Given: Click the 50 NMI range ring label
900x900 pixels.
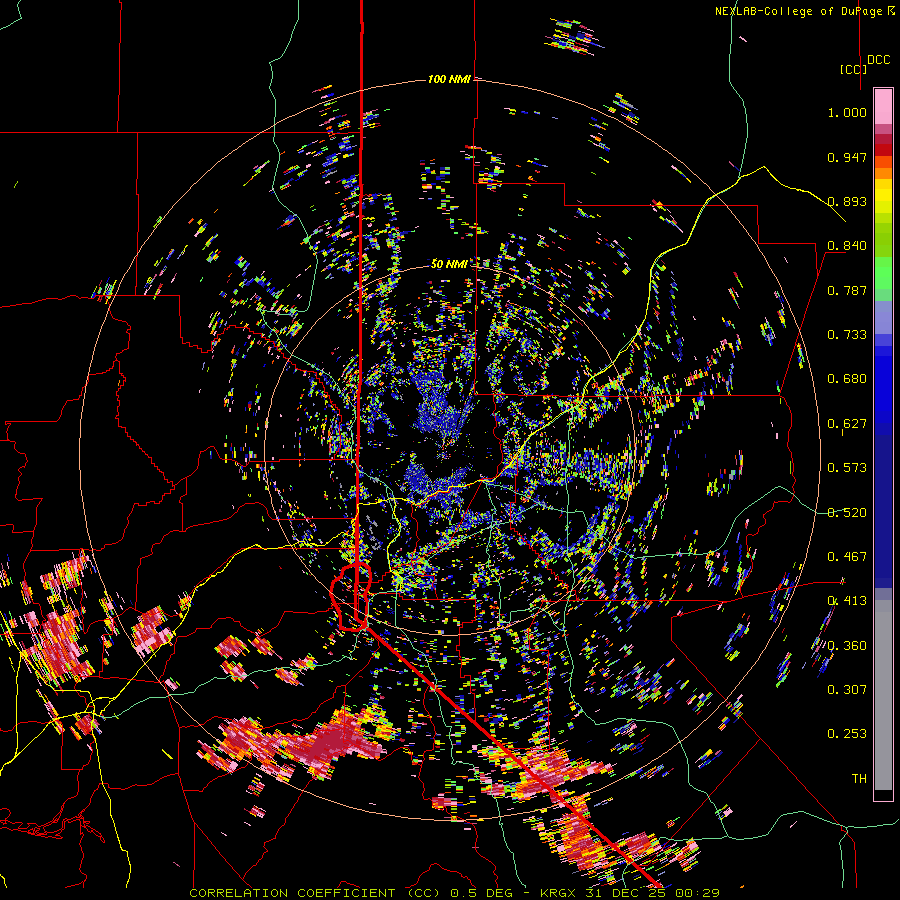Looking at the screenshot, I should (449, 264).
